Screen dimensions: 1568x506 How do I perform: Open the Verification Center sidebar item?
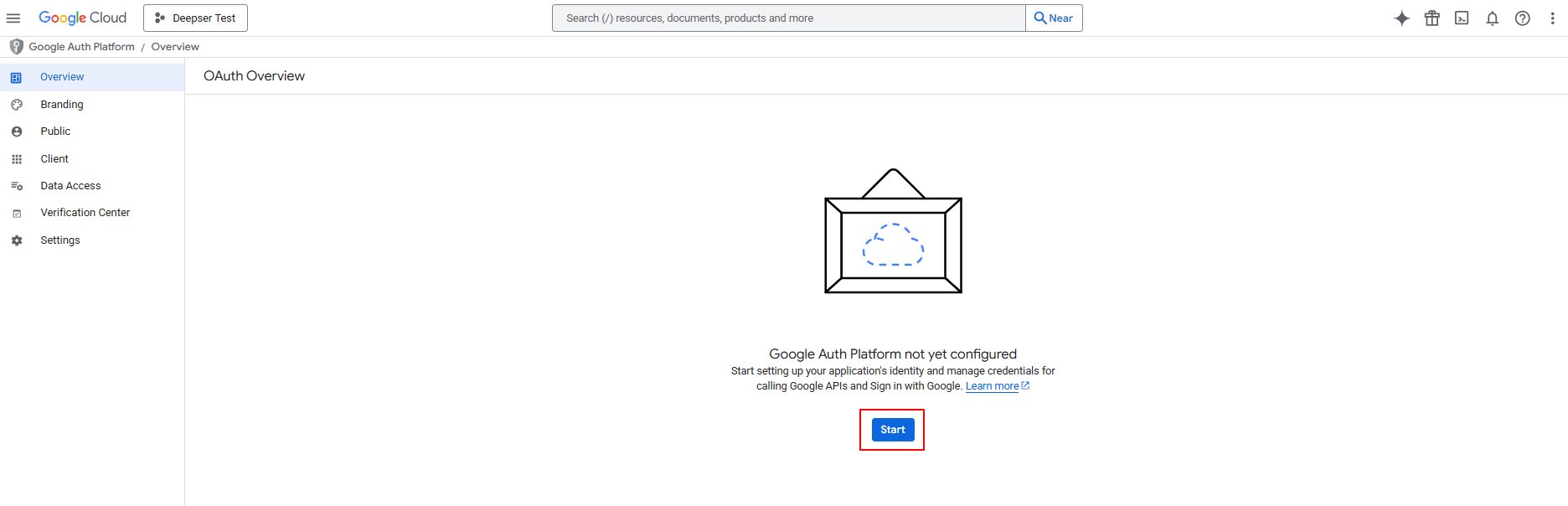92,213
